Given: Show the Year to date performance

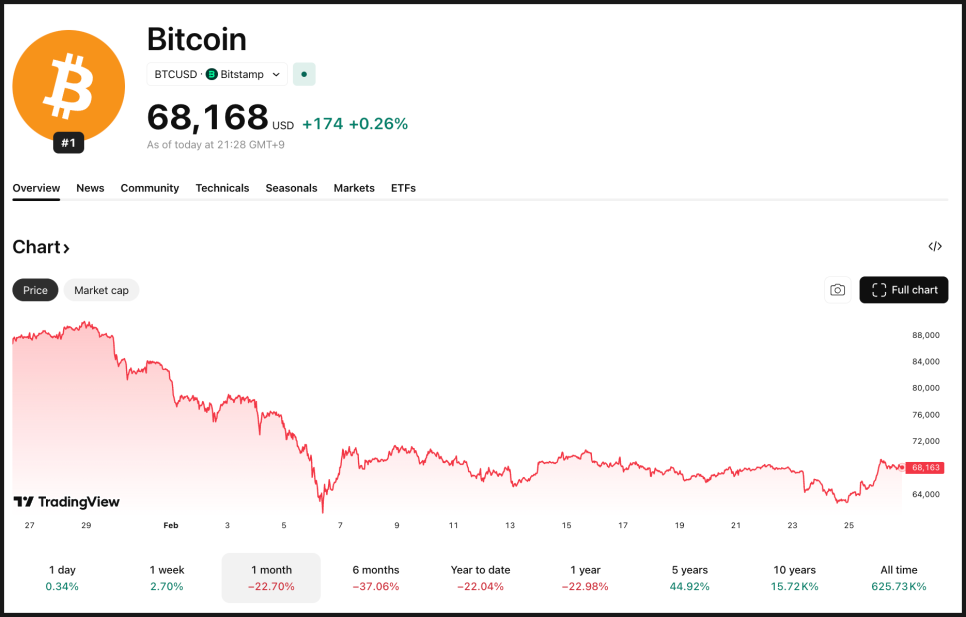Looking at the screenshot, I should [480, 578].
